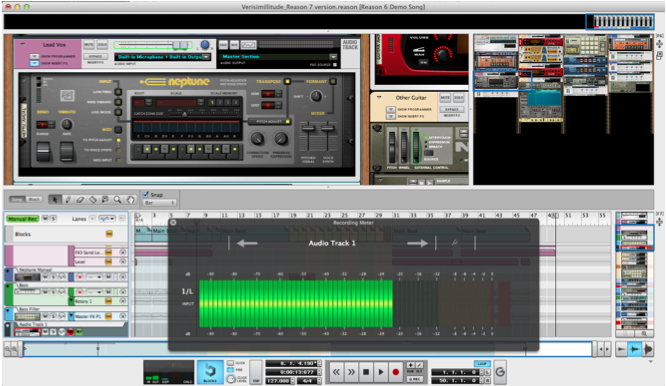Select Neptune scale memory slot 1
Image resolution: width=666 pixels, height=386 pixels.
click(x=212, y=102)
